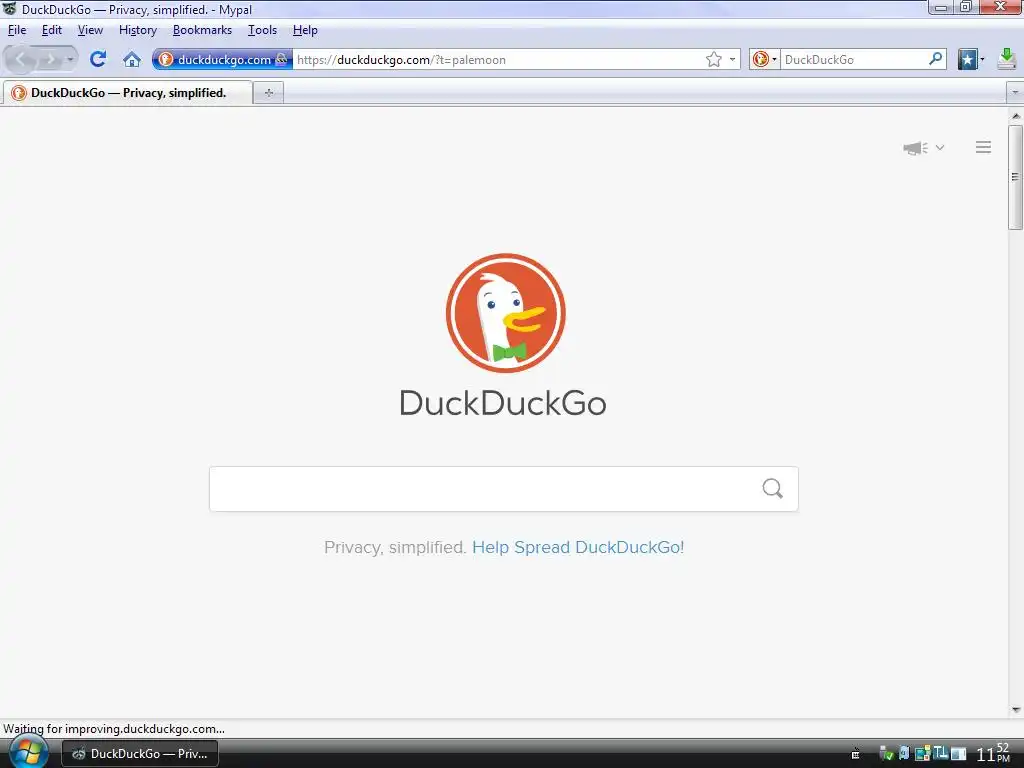Expand the bookmarks button dropdown arrow

point(982,59)
